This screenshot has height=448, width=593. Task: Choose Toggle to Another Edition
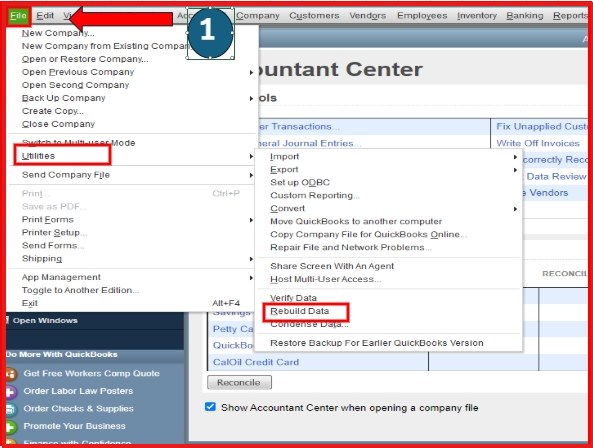click(x=81, y=290)
